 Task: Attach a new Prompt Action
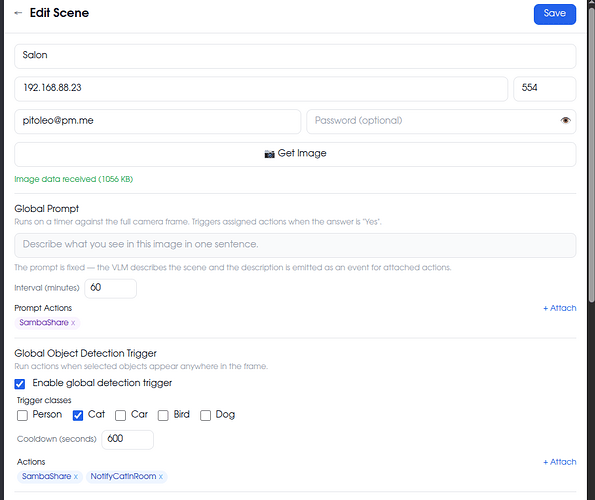tap(560, 308)
